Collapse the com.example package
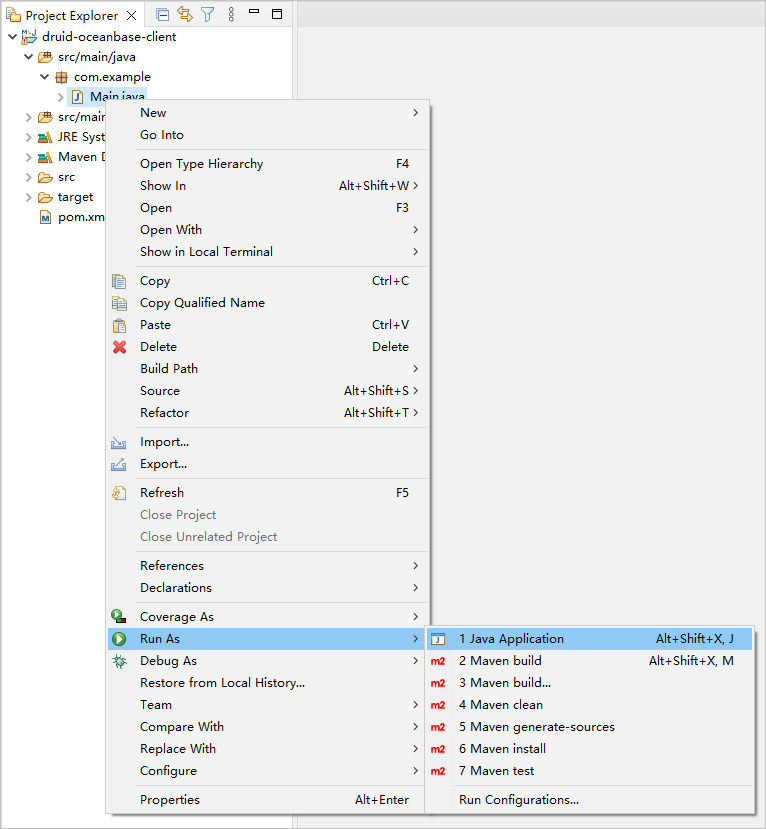766x829 pixels. 45,77
